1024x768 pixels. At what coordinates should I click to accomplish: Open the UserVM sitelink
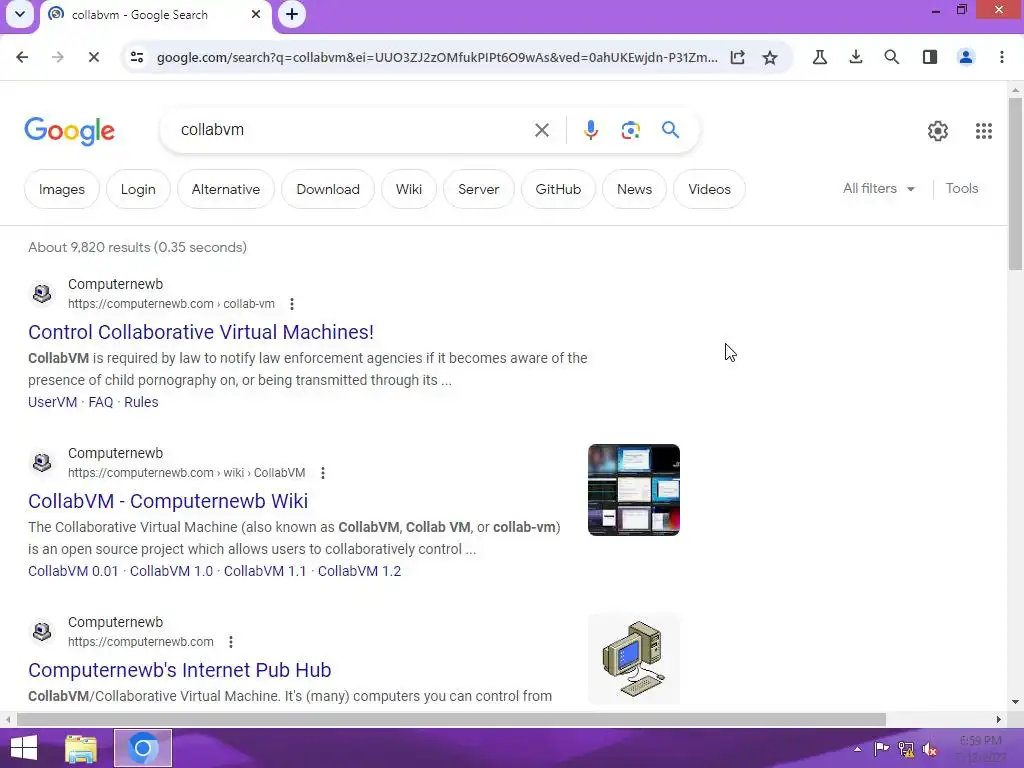click(52, 402)
